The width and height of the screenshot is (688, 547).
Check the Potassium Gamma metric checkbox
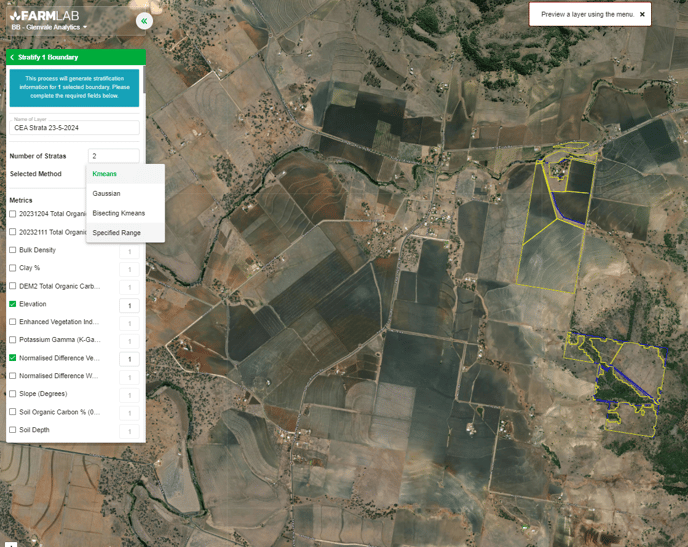tap(13, 340)
